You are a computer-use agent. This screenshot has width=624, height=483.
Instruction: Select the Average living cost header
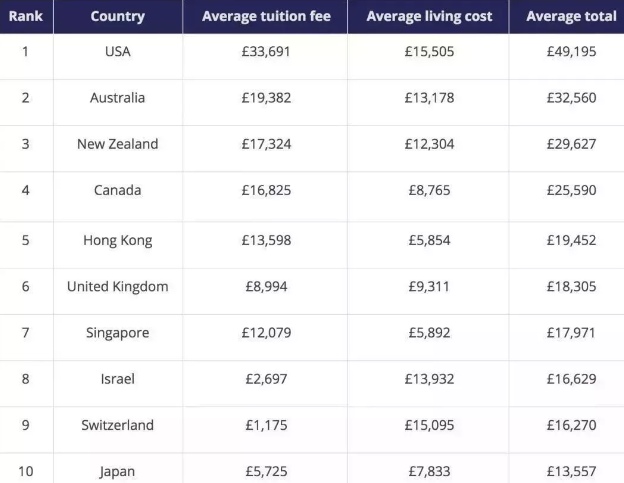[x=429, y=16]
